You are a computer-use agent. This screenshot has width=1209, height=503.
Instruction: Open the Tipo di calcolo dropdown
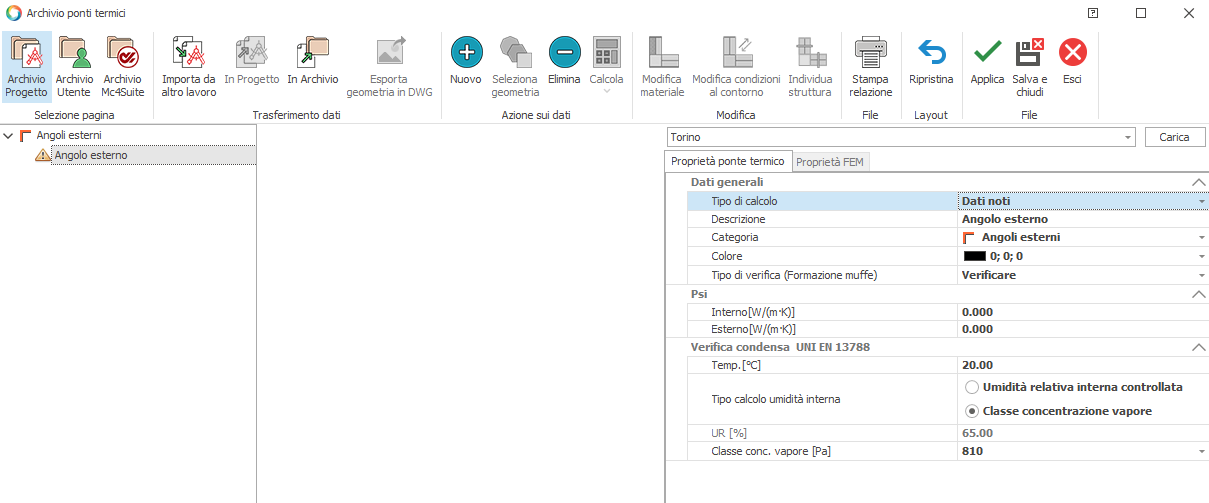[x=1201, y=201]
